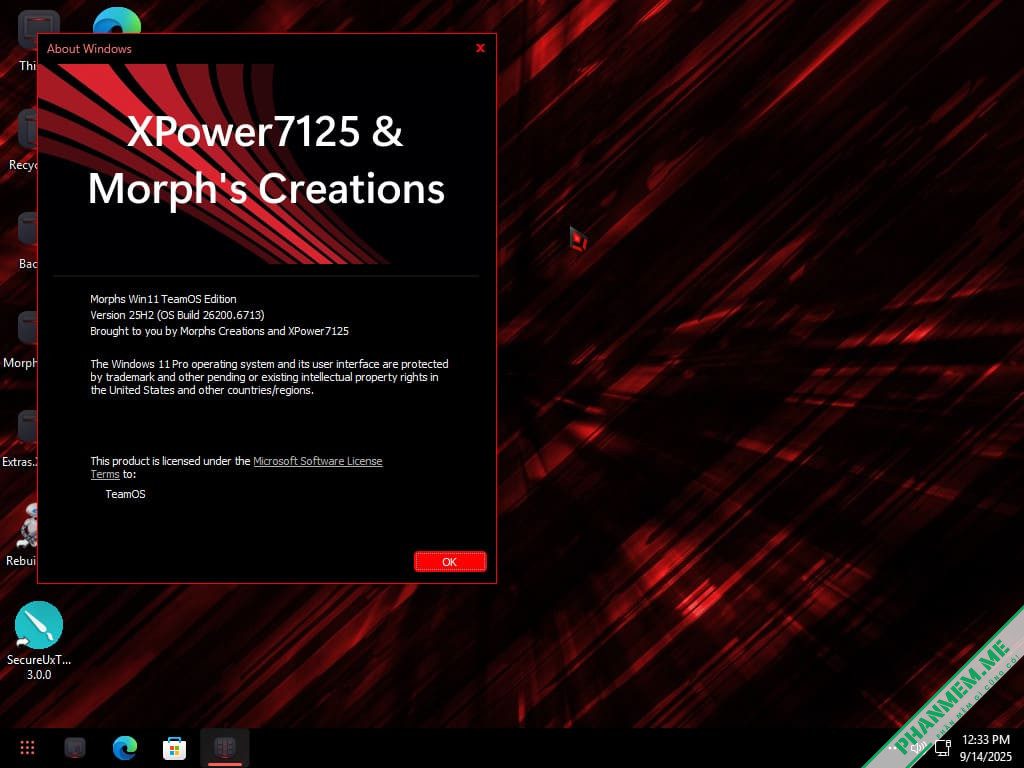Switch to the active highlighted taskbar app
Screen dimensions: 1024x768
pos(225,747)
